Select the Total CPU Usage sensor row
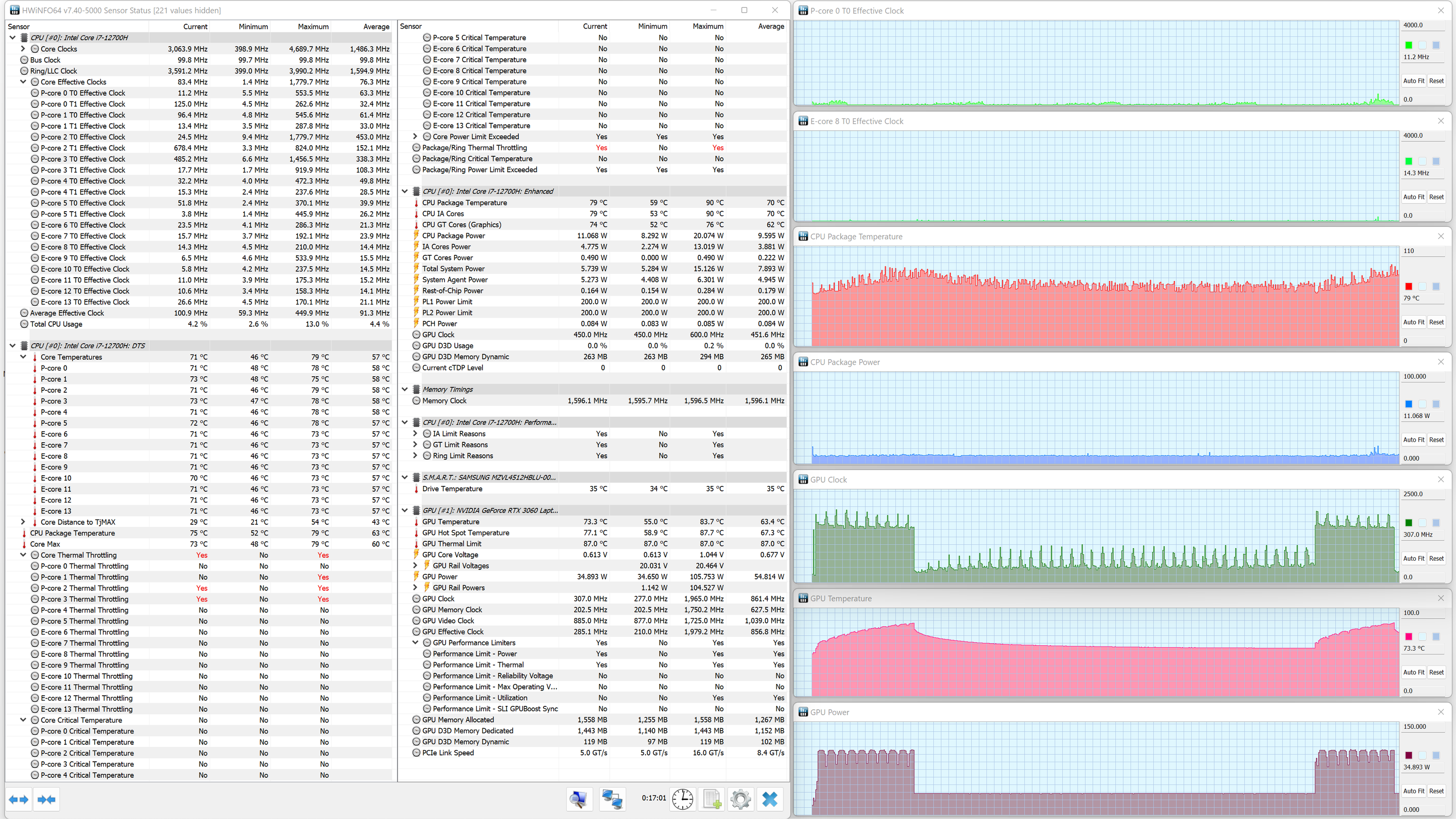The height and width of the screenshot is (819, 1456). click(x=56, y=324)
